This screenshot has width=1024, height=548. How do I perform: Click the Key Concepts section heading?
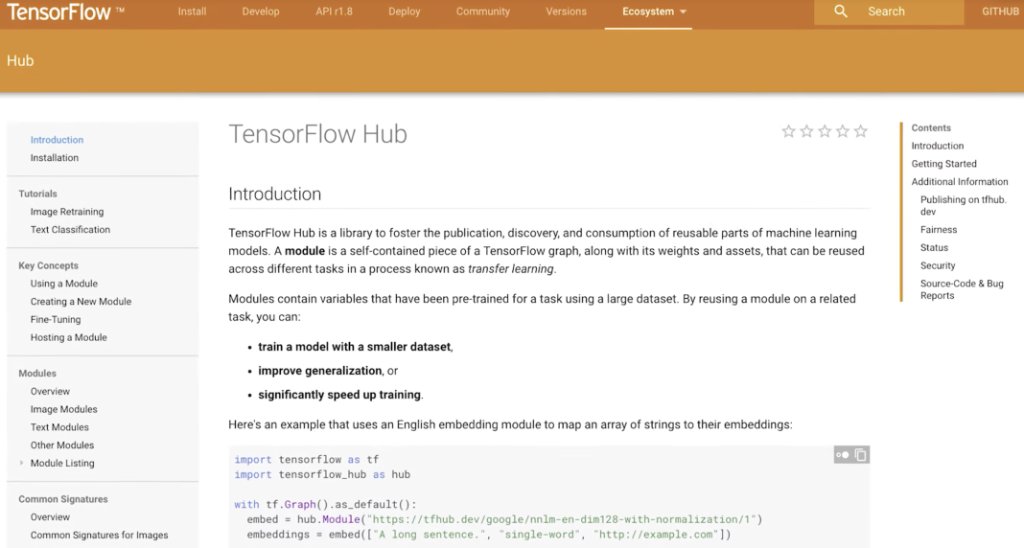[48, 265]
